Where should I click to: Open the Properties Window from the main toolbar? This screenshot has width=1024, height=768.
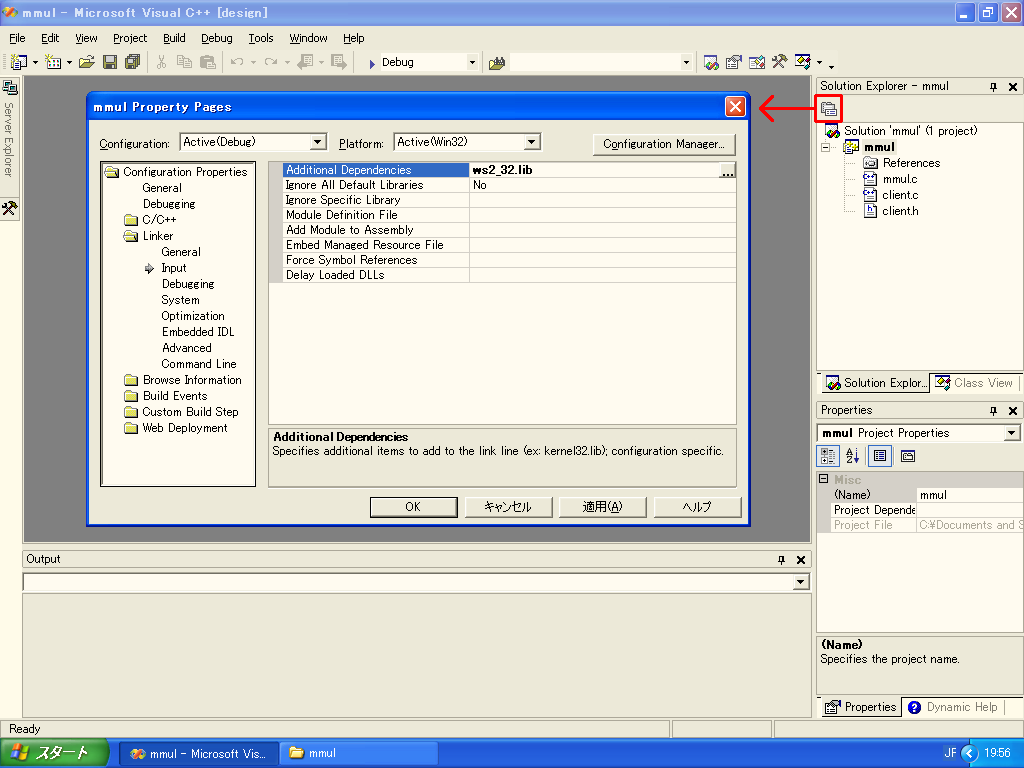tap(734, 62)
